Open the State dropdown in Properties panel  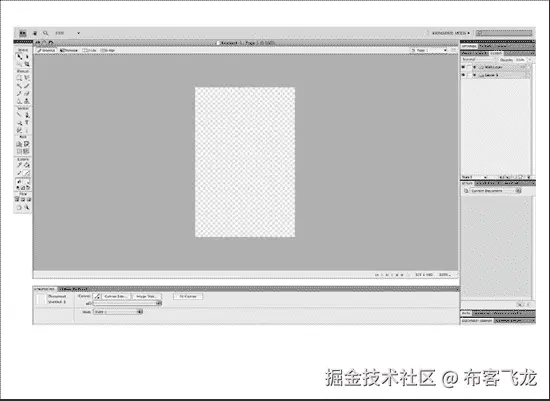coord(118,312)
